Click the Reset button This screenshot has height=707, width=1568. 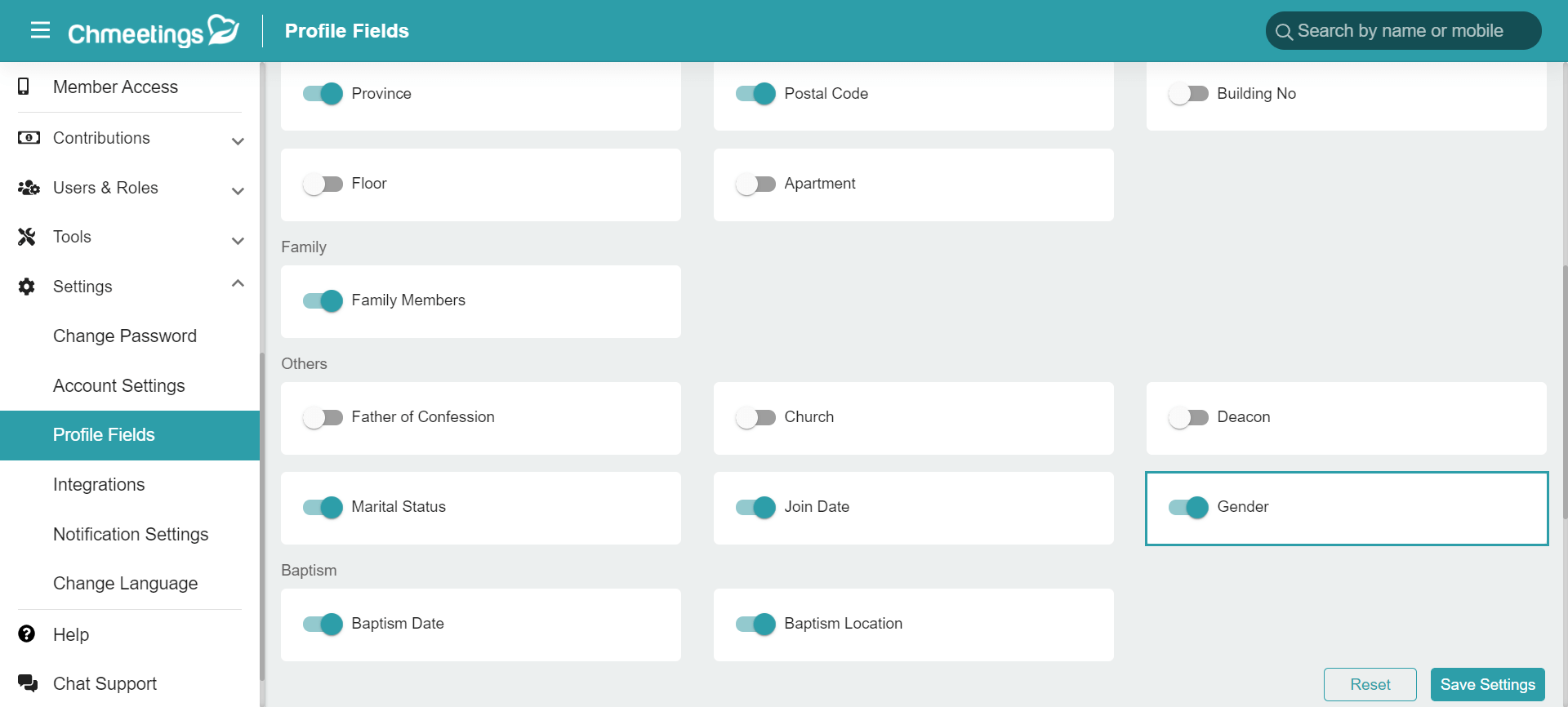[1370, 684]
